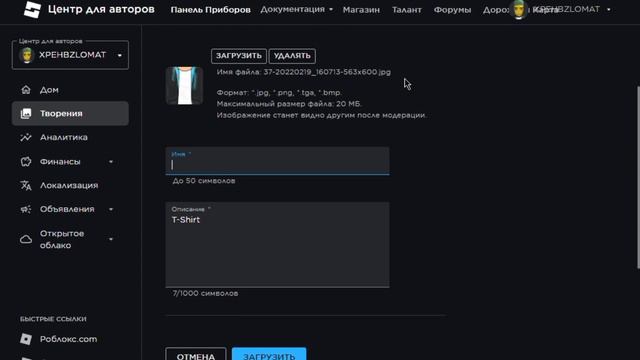Image resolution: width=640 pixels, height=360 pixels.
Task: Click the Локализация translate icon
Action: (x=26, y=185)
